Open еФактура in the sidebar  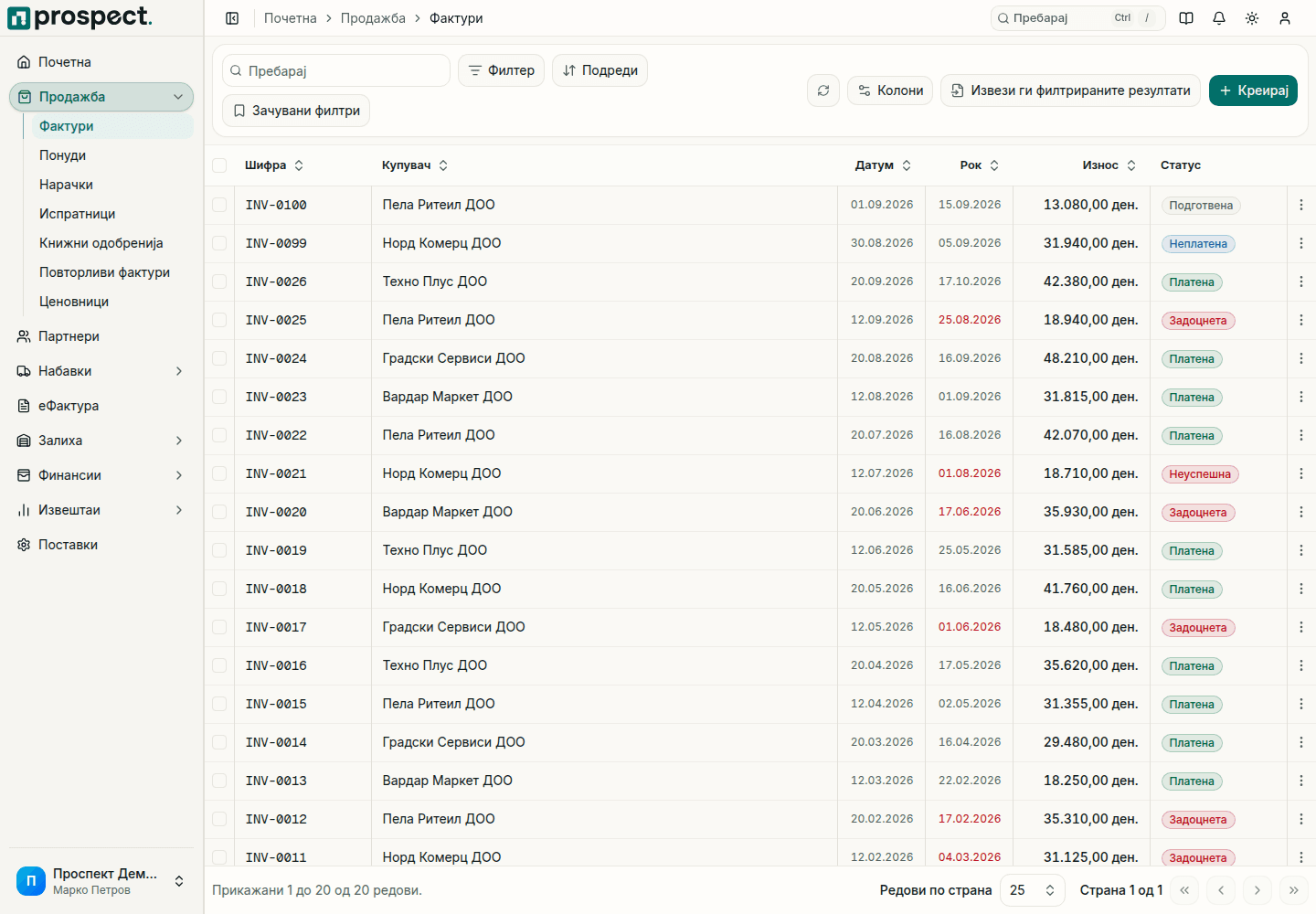click(101, 406)
